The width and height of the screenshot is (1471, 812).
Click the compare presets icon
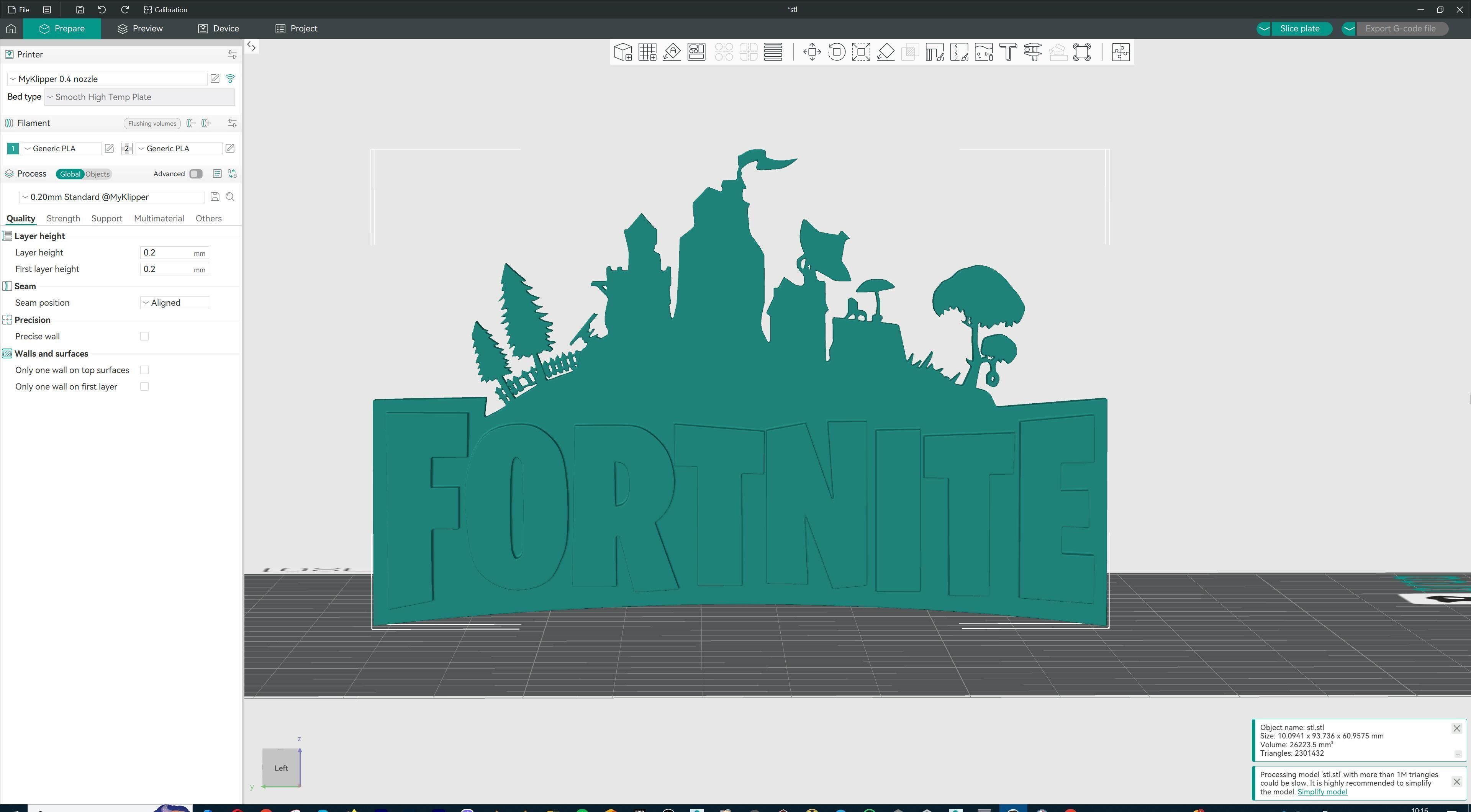(x=233, y=174)
